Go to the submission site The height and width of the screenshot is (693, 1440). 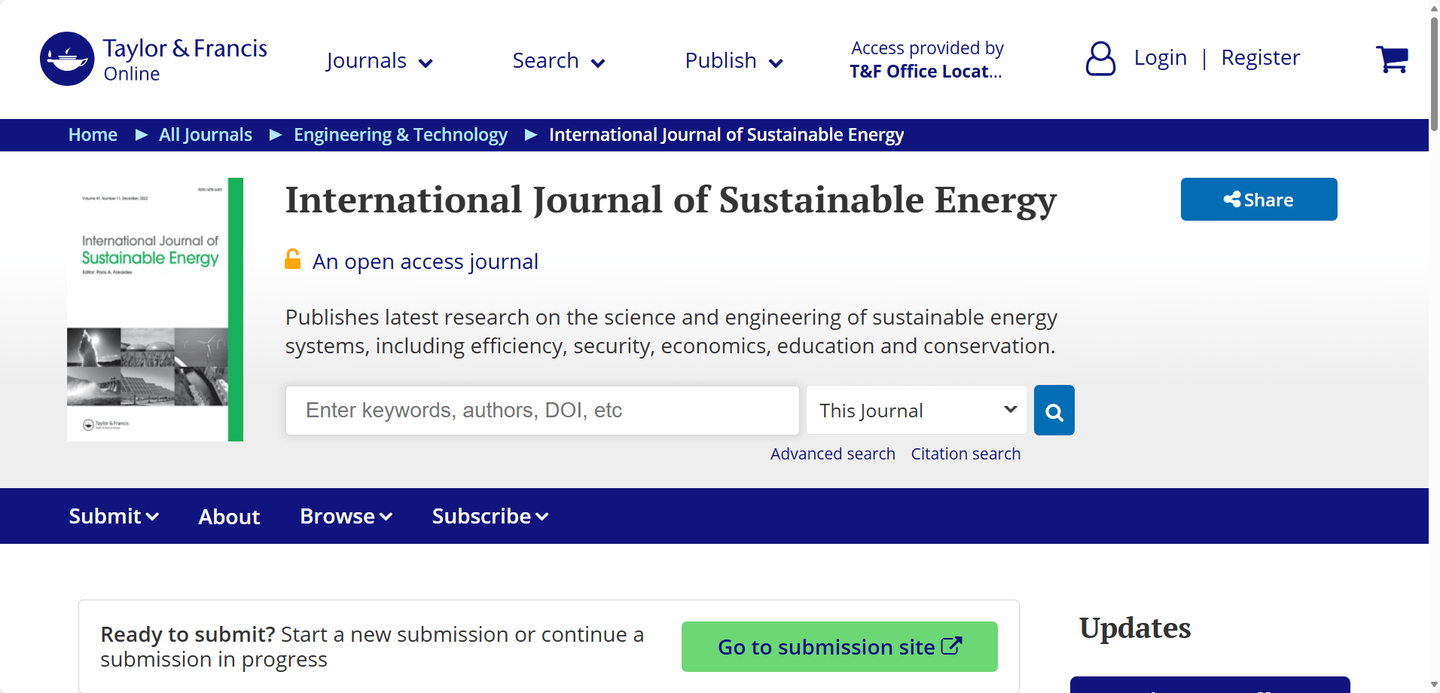pos(839,646)
